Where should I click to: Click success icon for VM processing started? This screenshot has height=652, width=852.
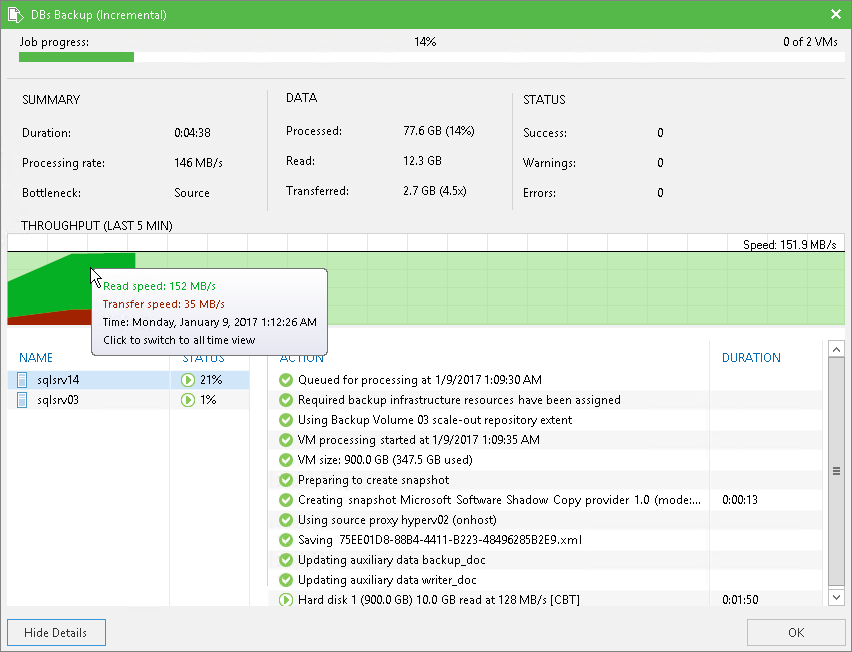[286, 440]
